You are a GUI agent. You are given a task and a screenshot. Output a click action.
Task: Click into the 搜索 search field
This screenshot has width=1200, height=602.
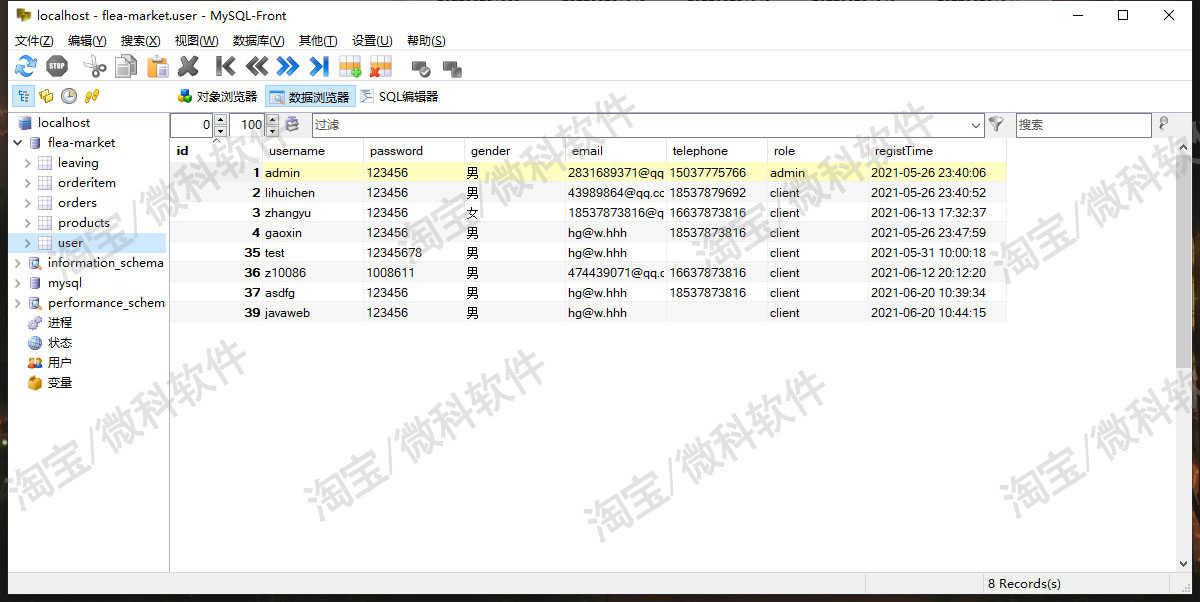pyautogui.click(x=1083, y=125)
